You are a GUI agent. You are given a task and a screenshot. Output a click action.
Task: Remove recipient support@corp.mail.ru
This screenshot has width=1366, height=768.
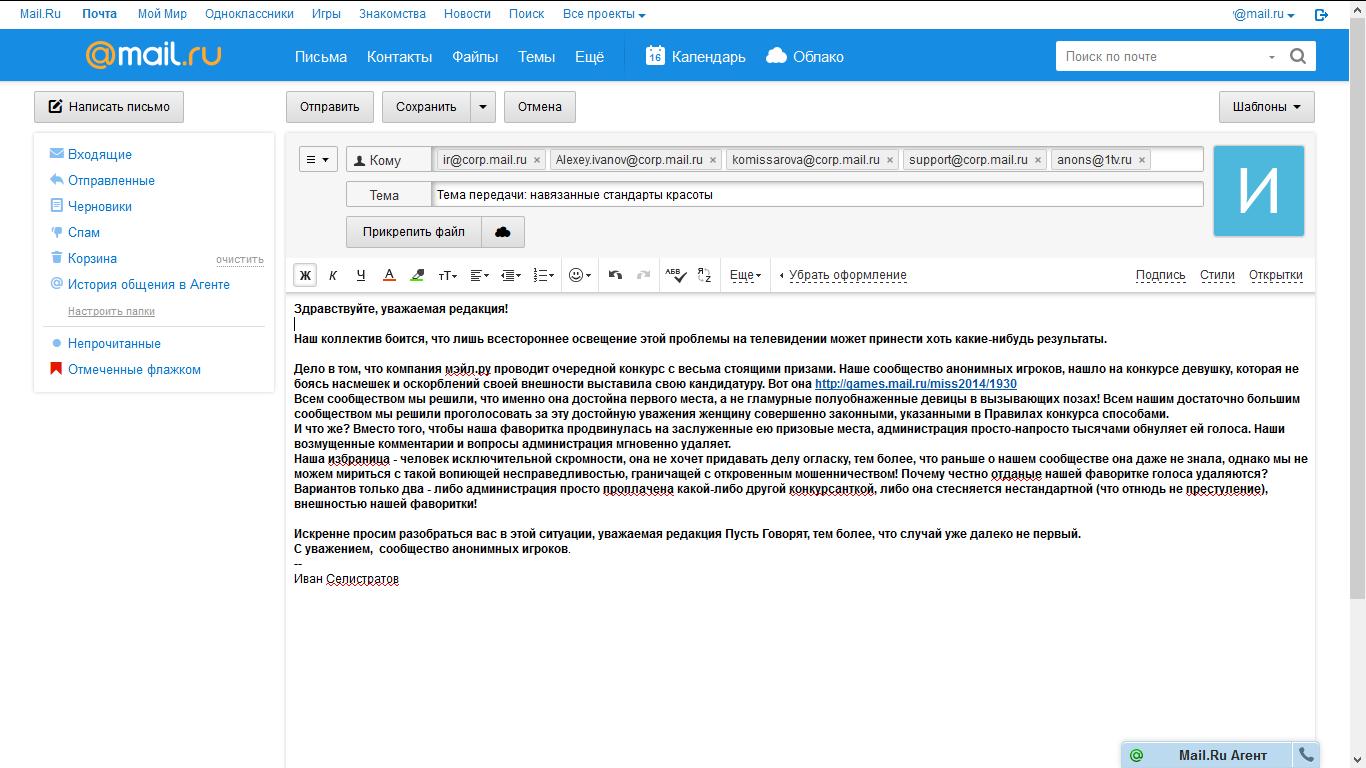[1038, 160]
